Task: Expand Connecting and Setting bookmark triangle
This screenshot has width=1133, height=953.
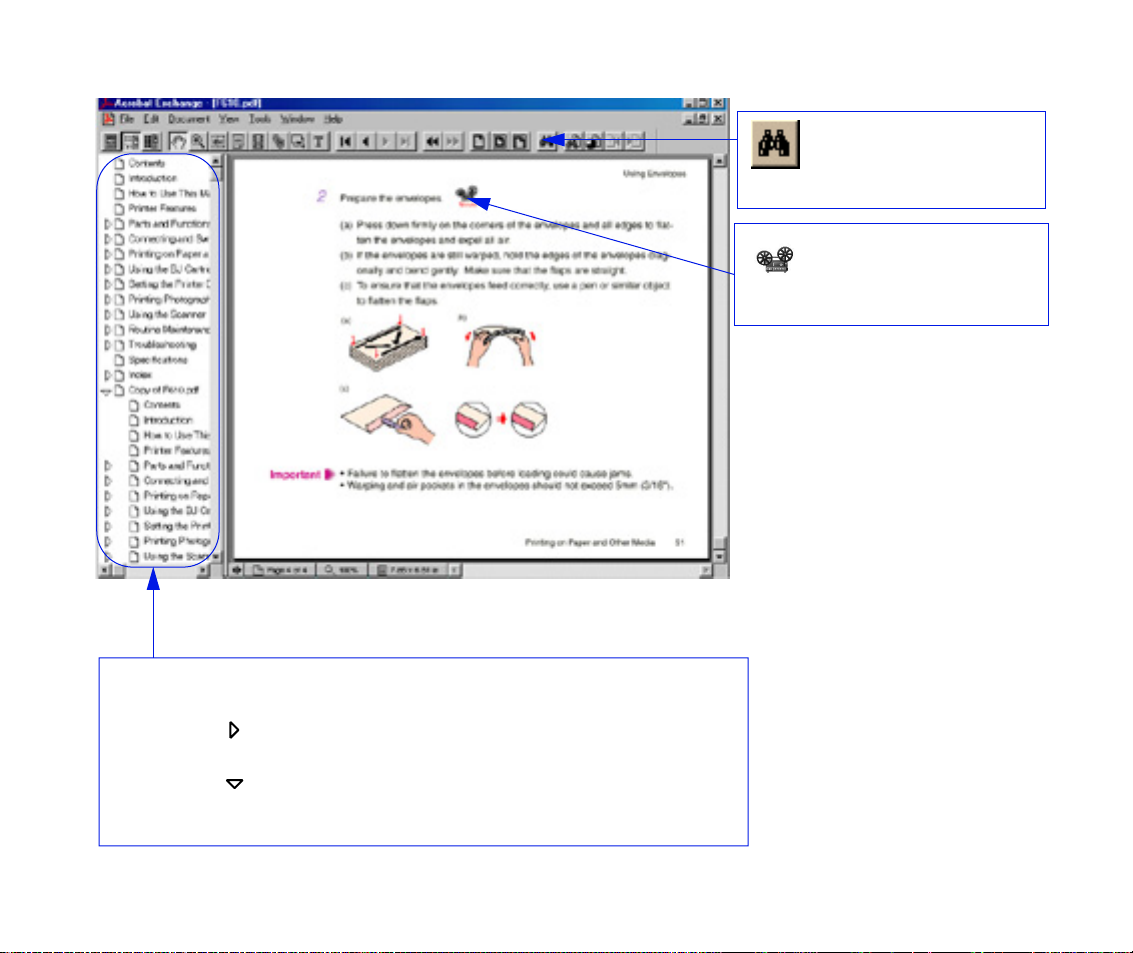Action: (x=108, y=239)
